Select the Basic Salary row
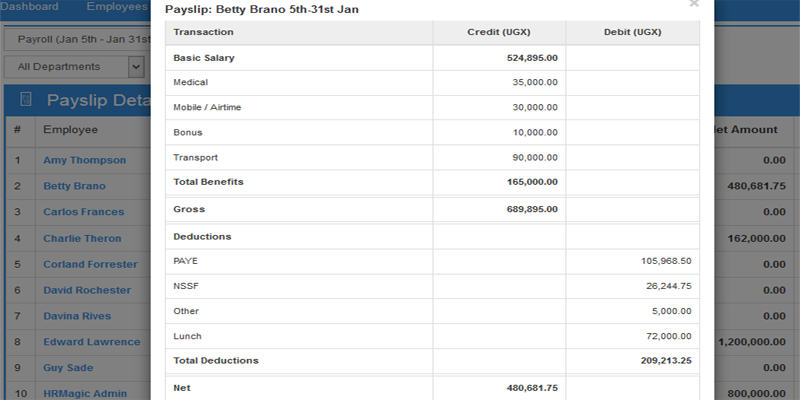This screenshot has height=400, width=800. point(432,58)
